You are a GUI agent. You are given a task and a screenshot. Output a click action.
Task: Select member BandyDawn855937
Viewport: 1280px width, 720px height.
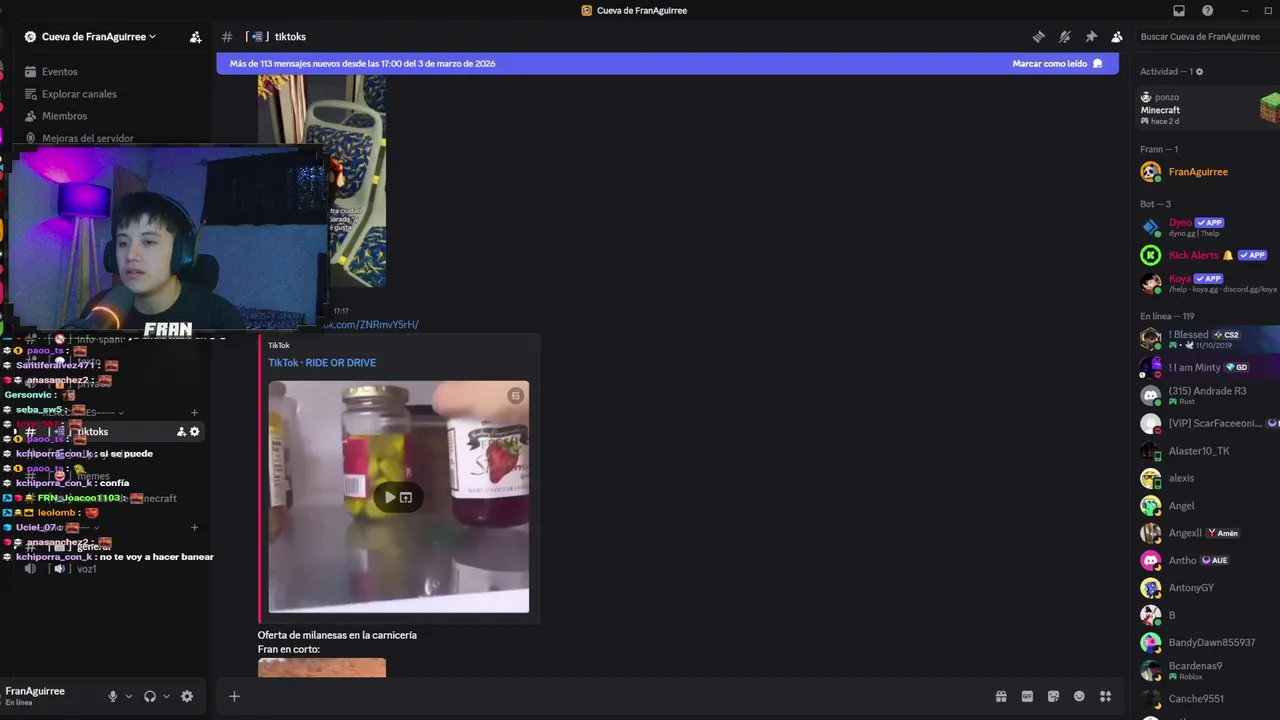[x=1207, y=642]
